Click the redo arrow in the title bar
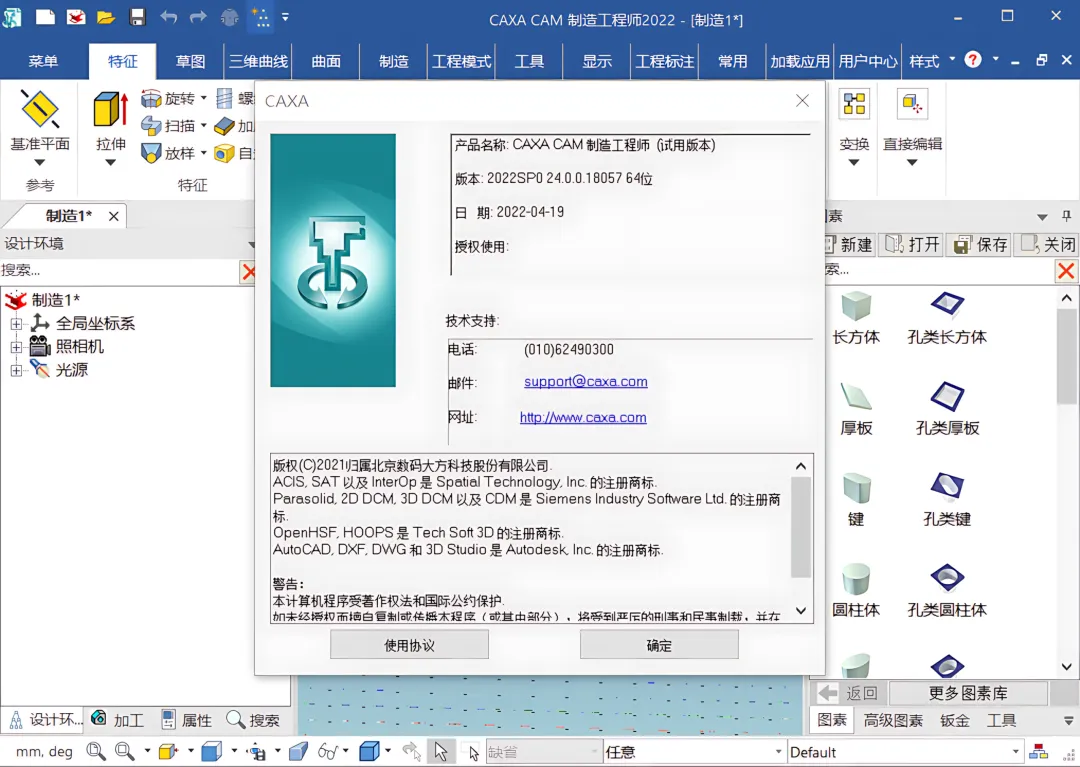 198,17
